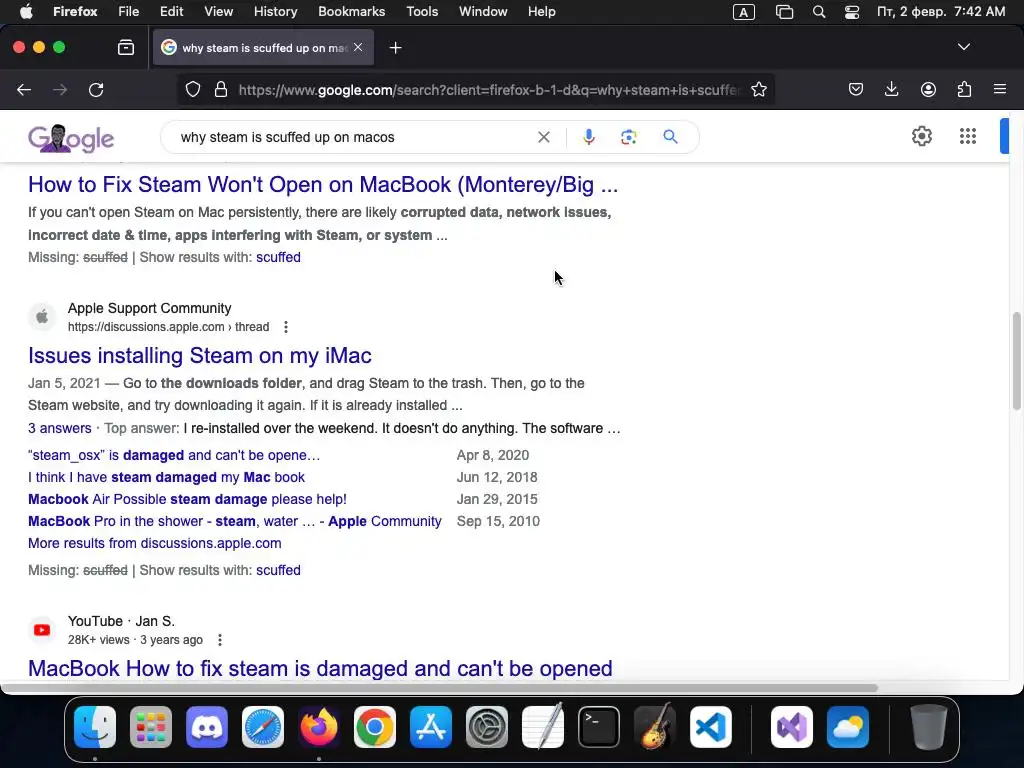Reload the current Google results page

96,89
